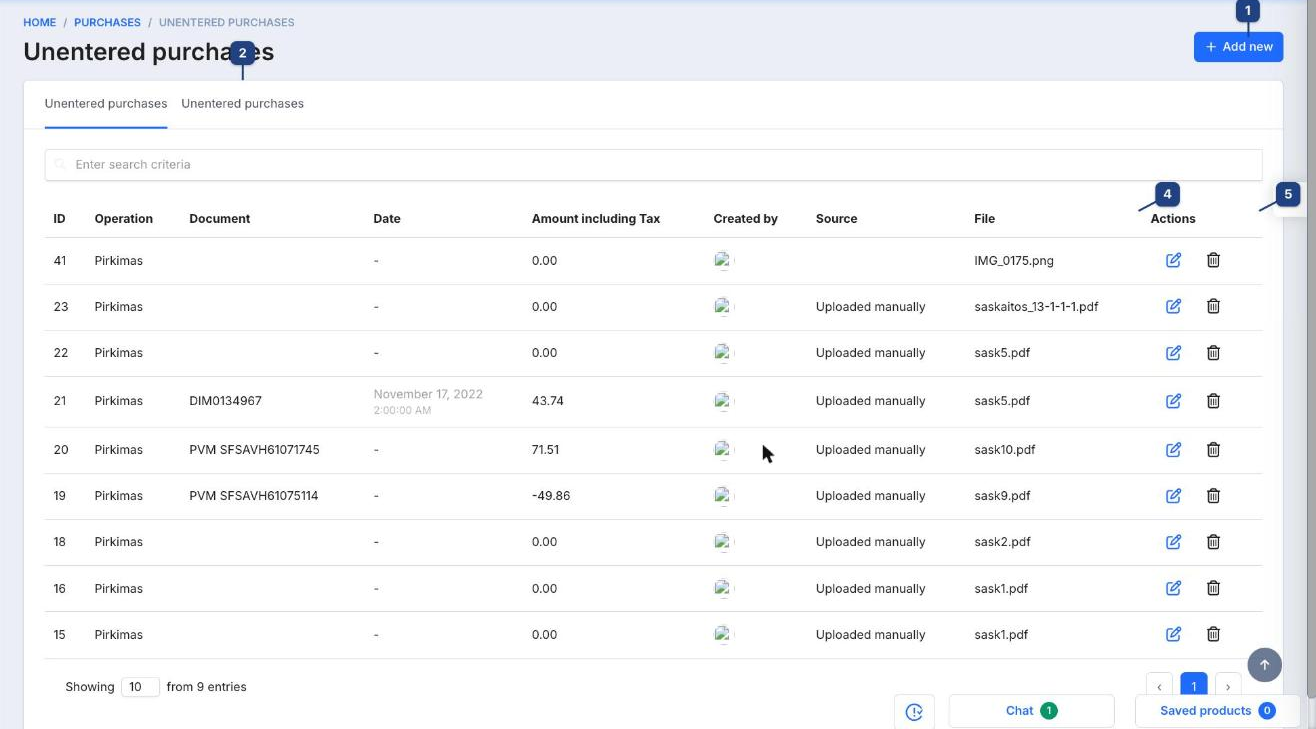
Task: Delete purchase row ID 22
Action: pos(1213,352)
